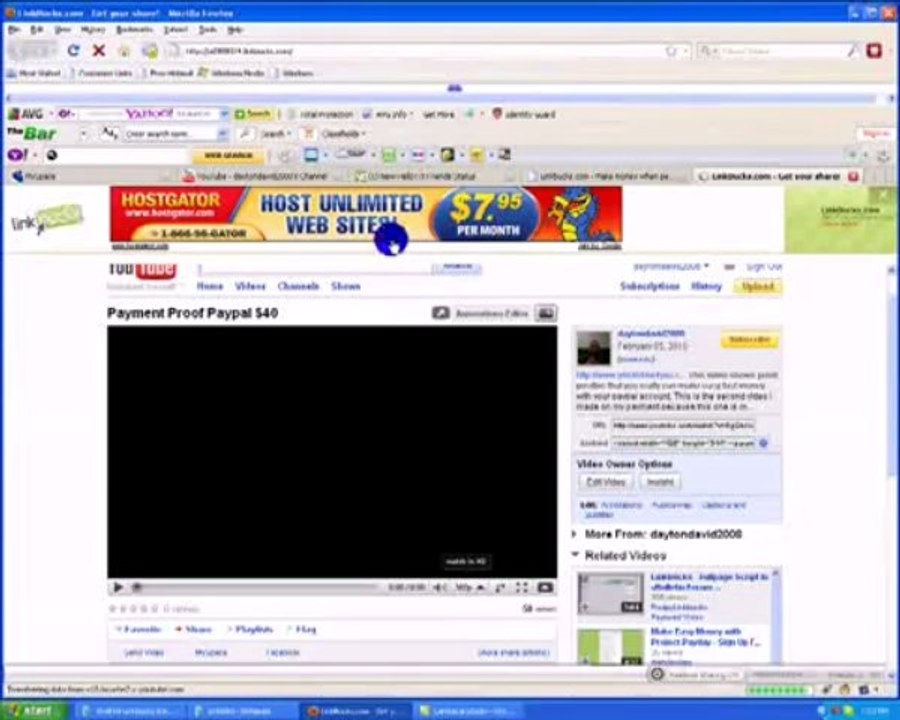Open the History menu

coord(93,29)
